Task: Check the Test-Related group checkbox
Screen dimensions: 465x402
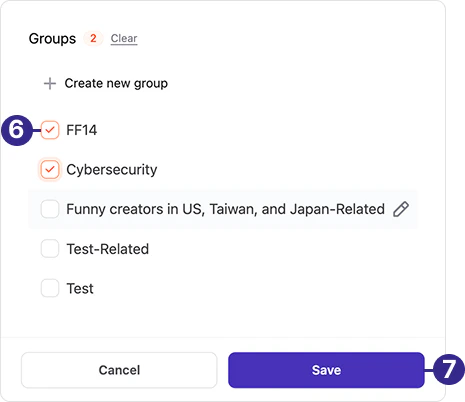Action: coord(50,249)
